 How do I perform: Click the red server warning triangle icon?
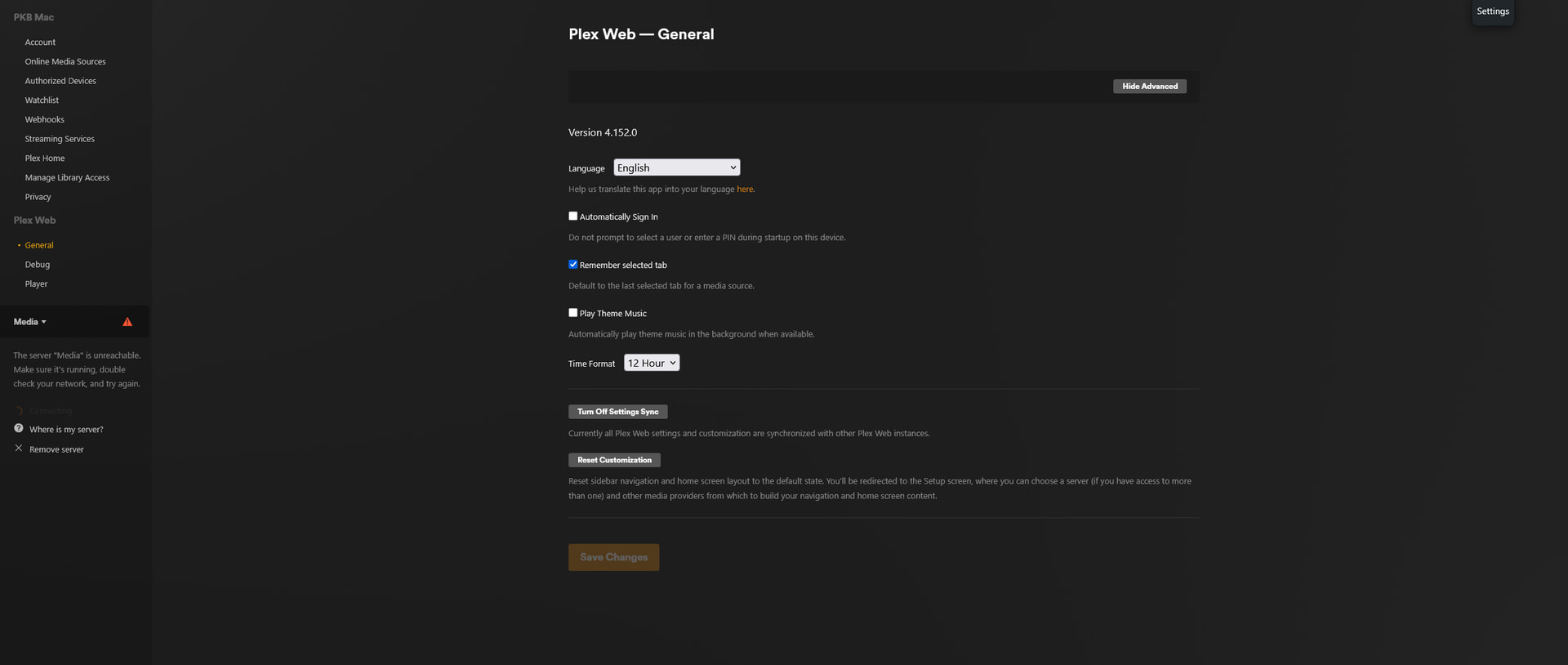click(127, 322)
